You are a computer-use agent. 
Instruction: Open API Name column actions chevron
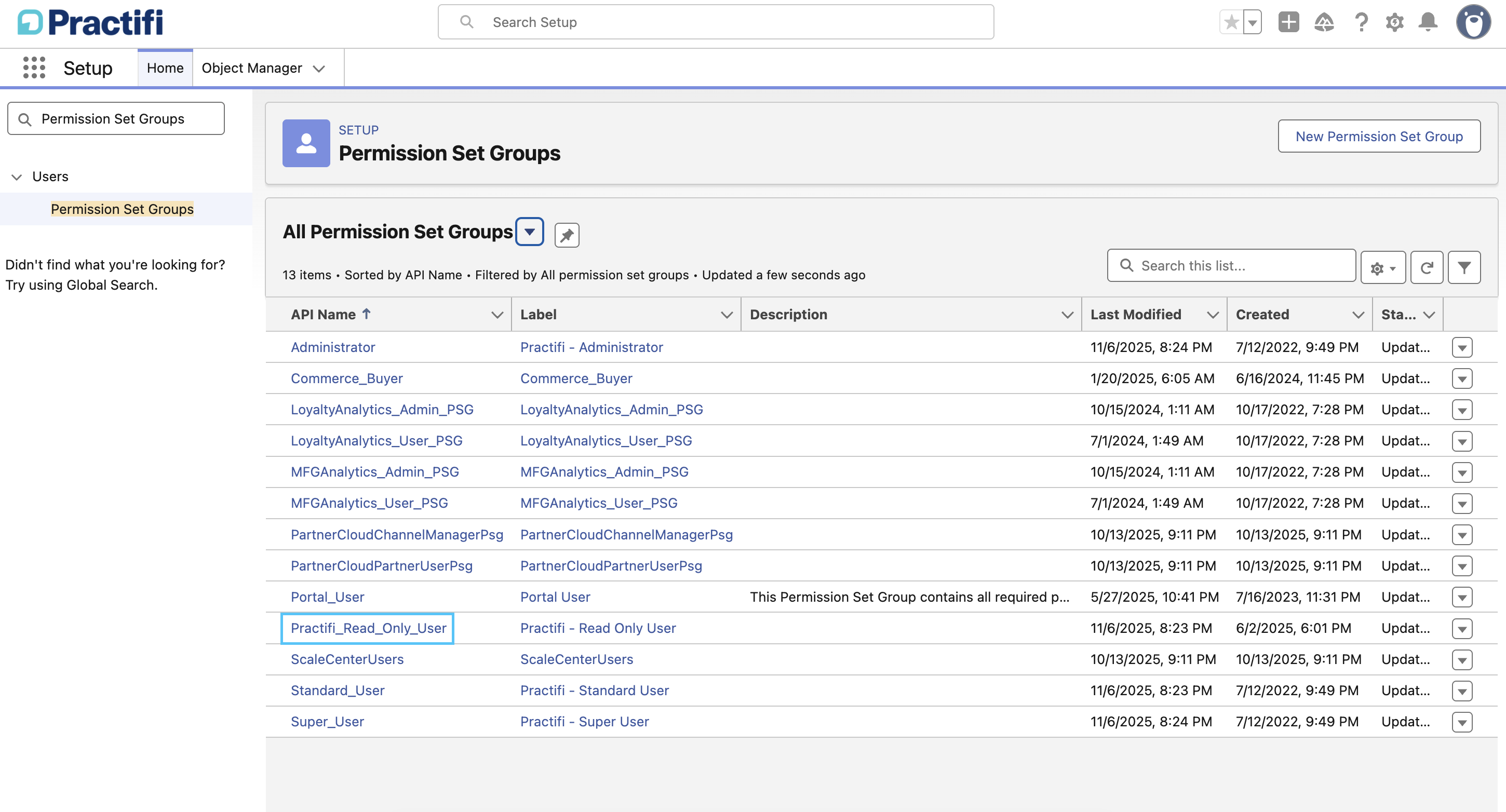tap(497, 315)
